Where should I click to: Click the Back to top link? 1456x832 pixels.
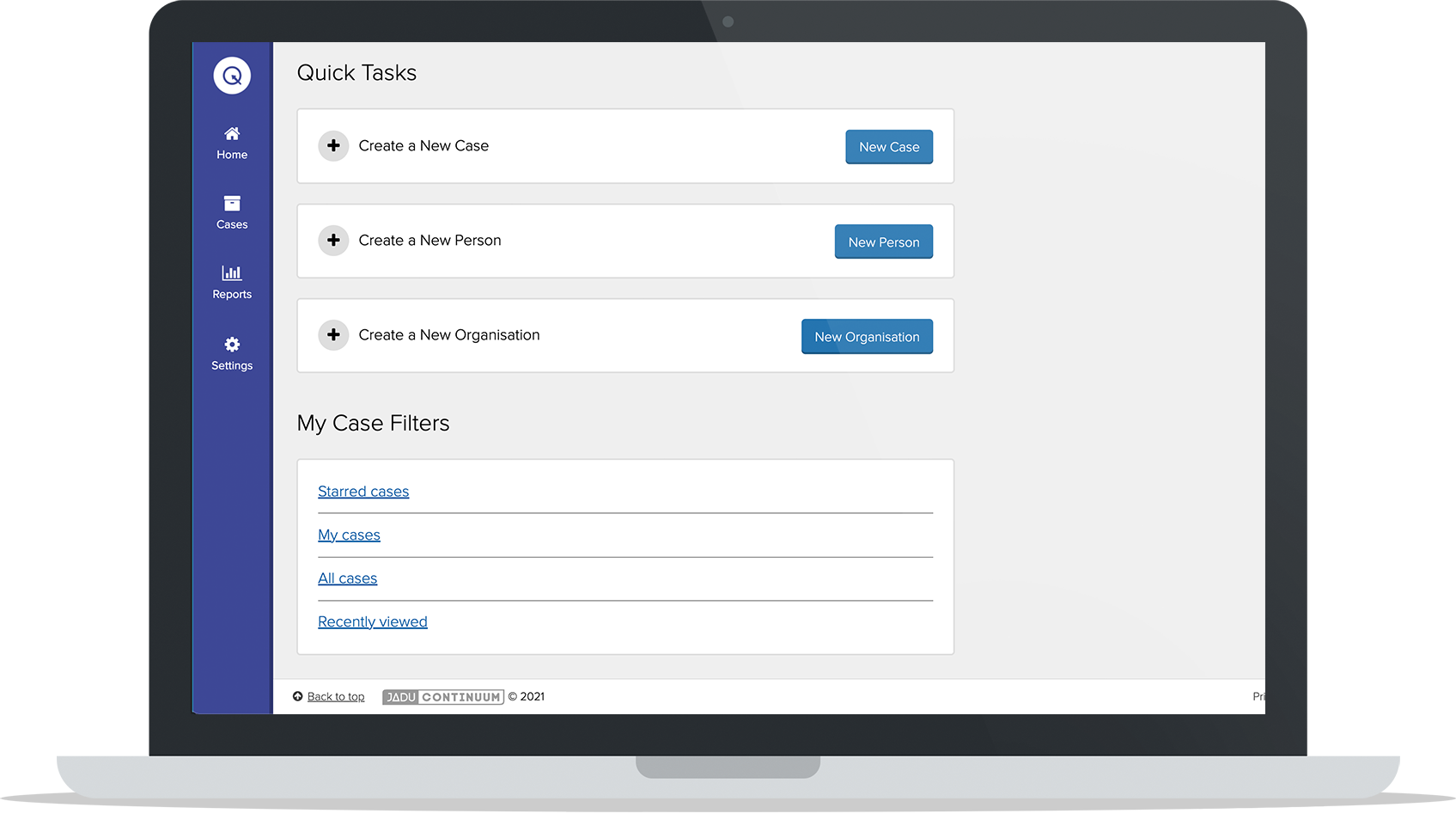pyautogui.click(x=336, y=697)
